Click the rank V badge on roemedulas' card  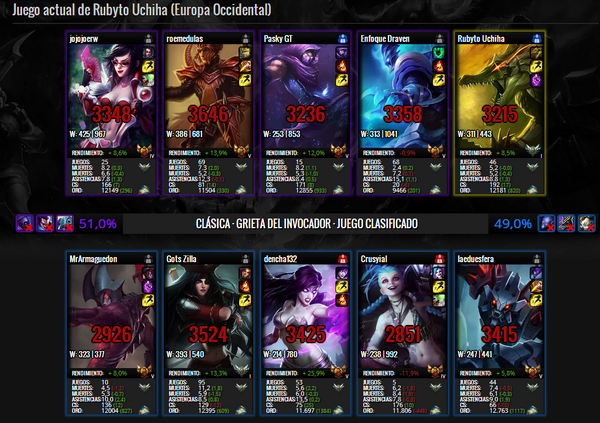click(243, 151)
